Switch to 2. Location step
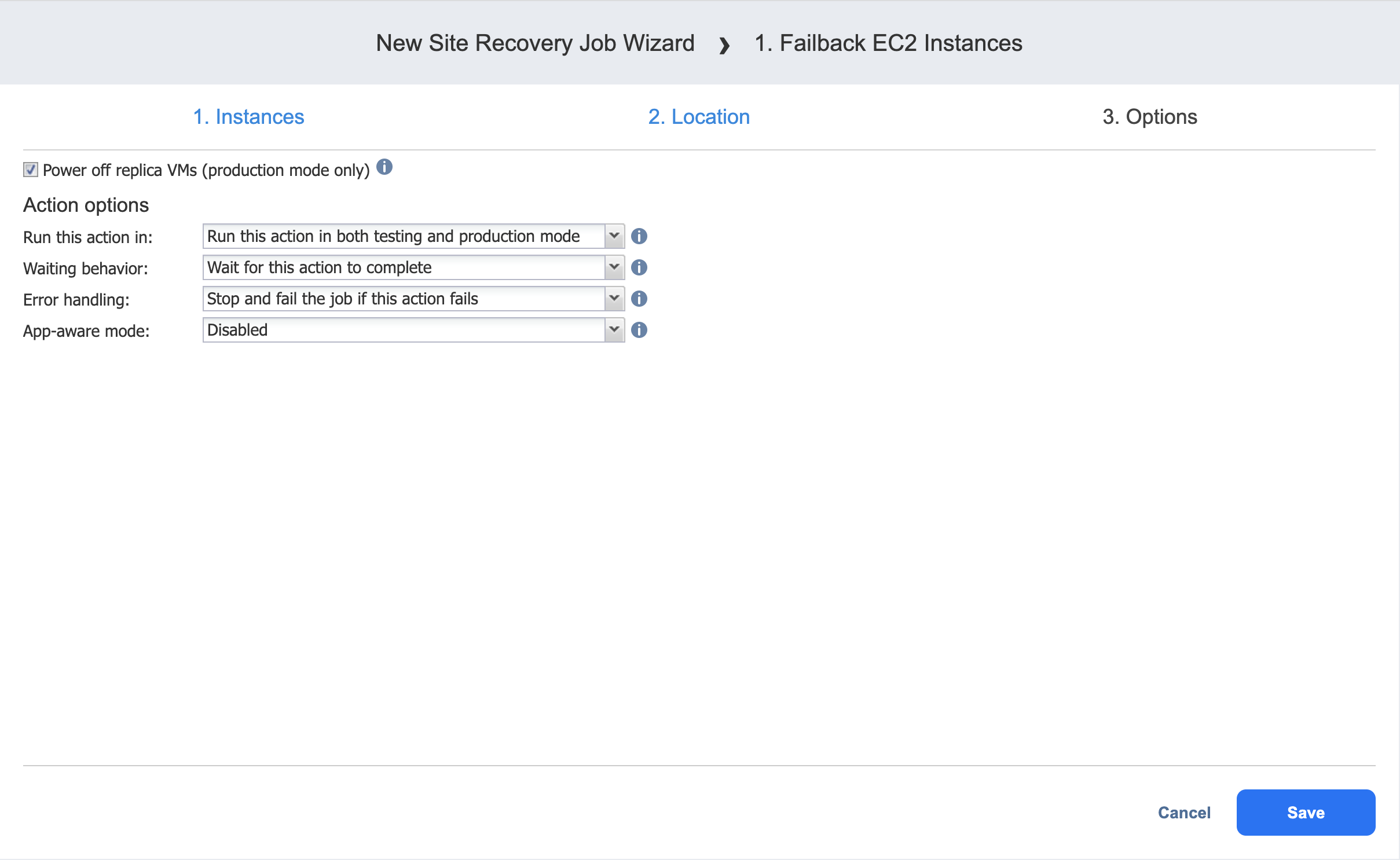 (x=699, y=117)
